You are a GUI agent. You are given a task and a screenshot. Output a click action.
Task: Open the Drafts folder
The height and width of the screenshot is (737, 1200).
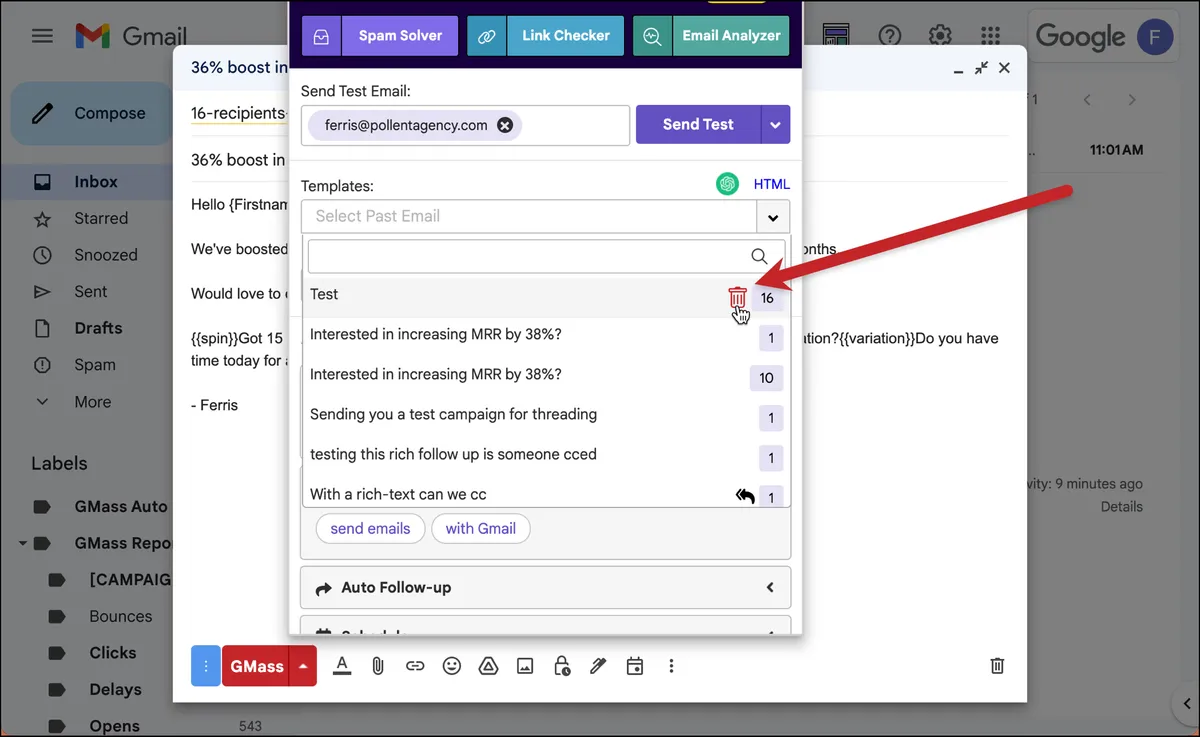[x=98, y=328]
